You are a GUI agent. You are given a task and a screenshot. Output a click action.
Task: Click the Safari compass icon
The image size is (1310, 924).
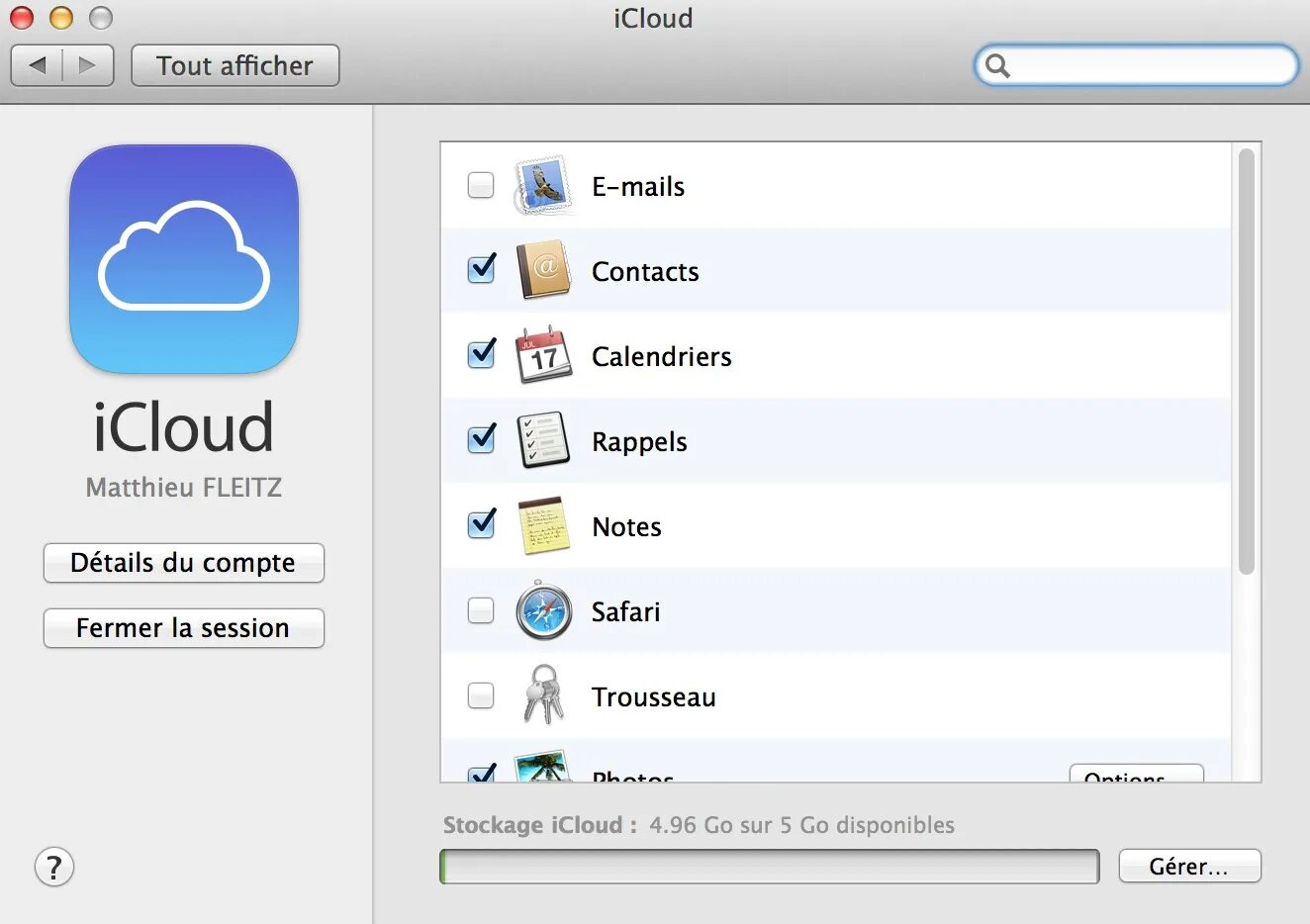point(544,611)
